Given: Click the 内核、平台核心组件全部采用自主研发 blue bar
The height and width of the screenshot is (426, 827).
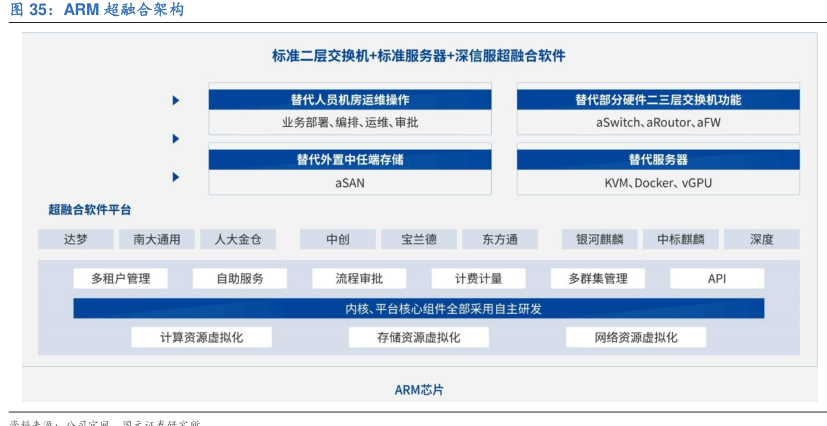Looking at the screenshot, I should pyautogui.click(x=418, y=309).
